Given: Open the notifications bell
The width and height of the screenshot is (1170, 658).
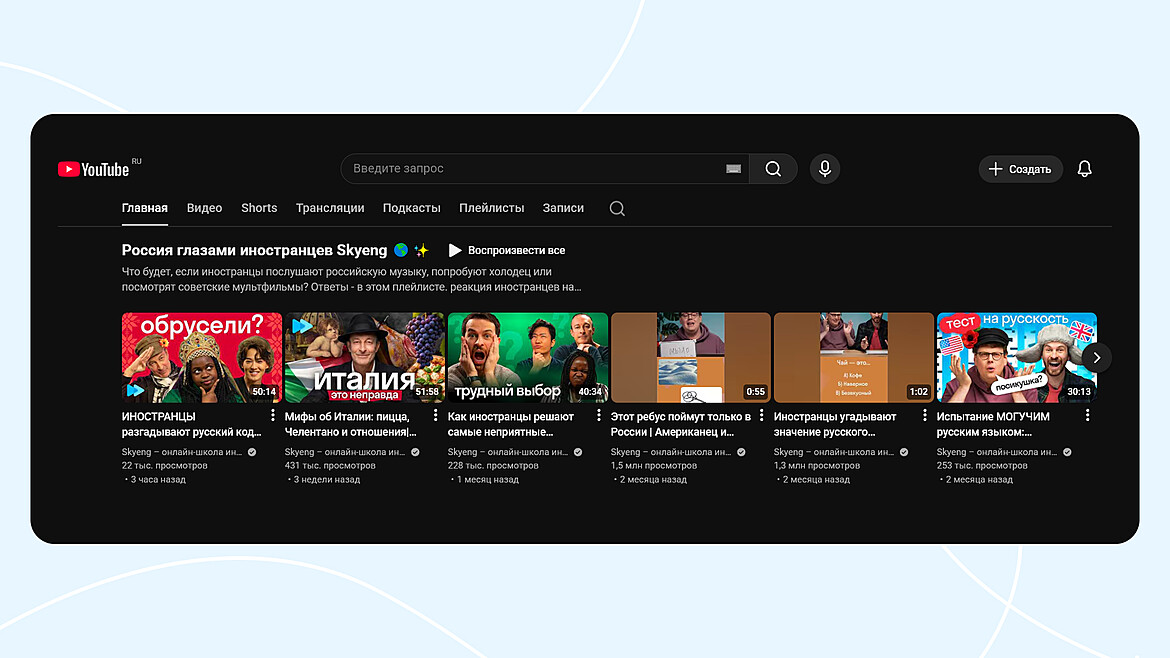Looking at the screenshot, I should [x=1084, y=168].
